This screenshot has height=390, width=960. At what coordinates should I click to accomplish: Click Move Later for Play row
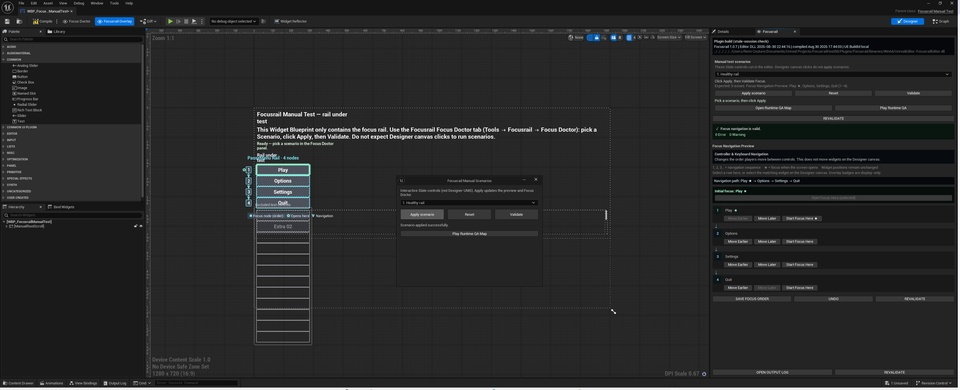coord(767,218)
